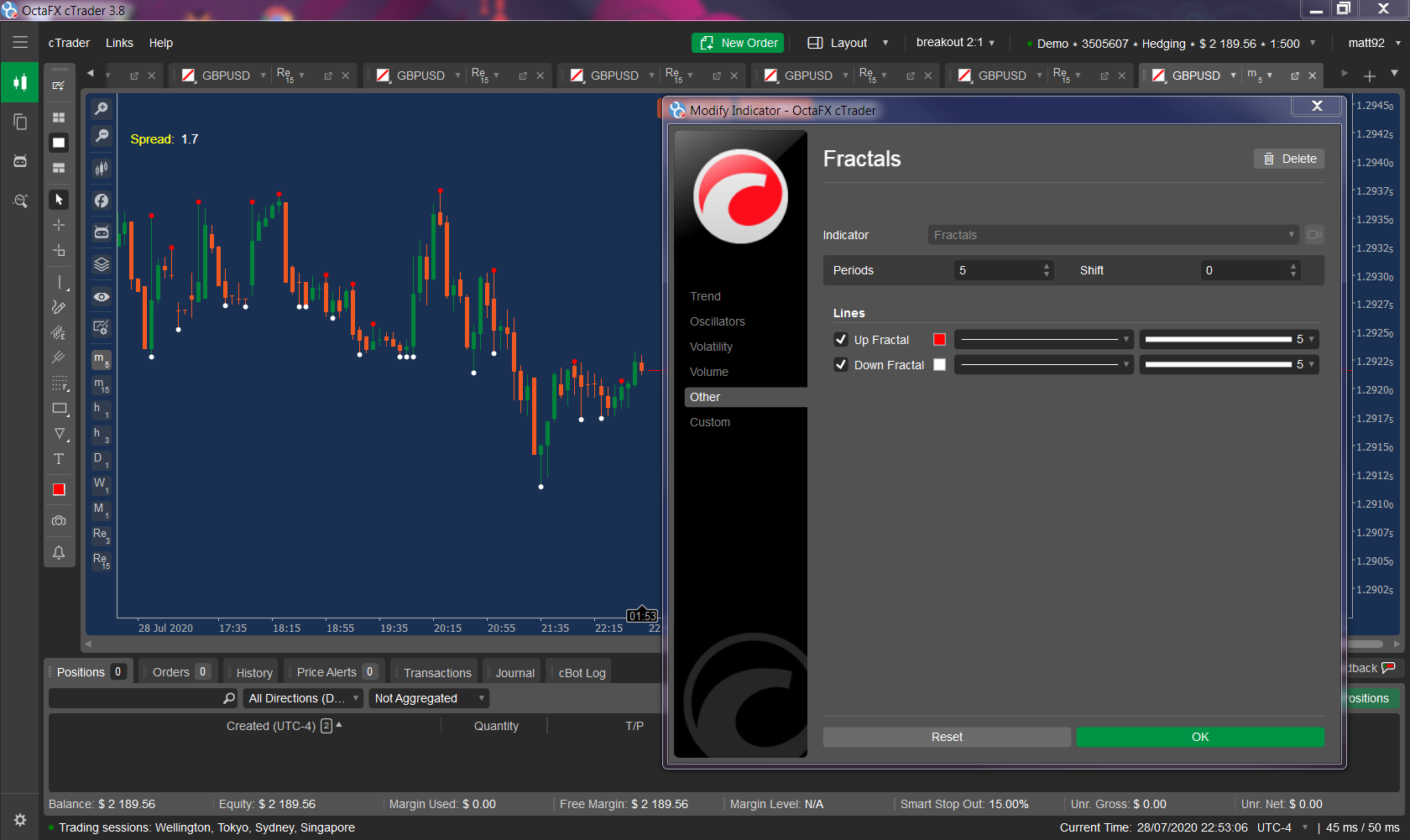Open the Up Fractal red color swatch
The image size is (1410, 840).
[x=939, y=340]
